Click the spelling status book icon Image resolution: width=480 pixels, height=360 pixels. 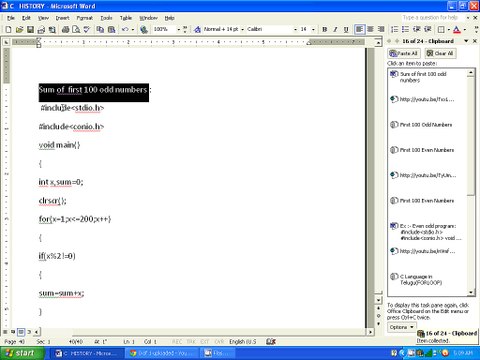[271, 341]
